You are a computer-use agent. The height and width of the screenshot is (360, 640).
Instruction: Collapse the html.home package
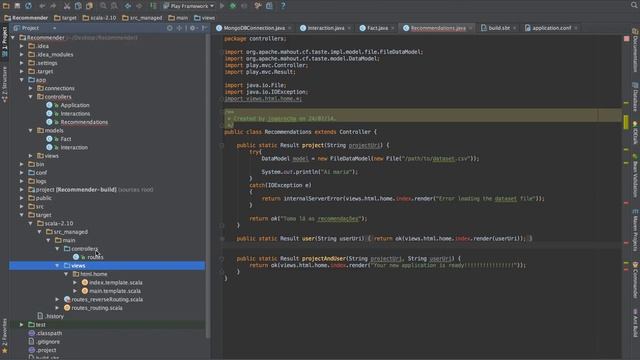pos(66,274)
